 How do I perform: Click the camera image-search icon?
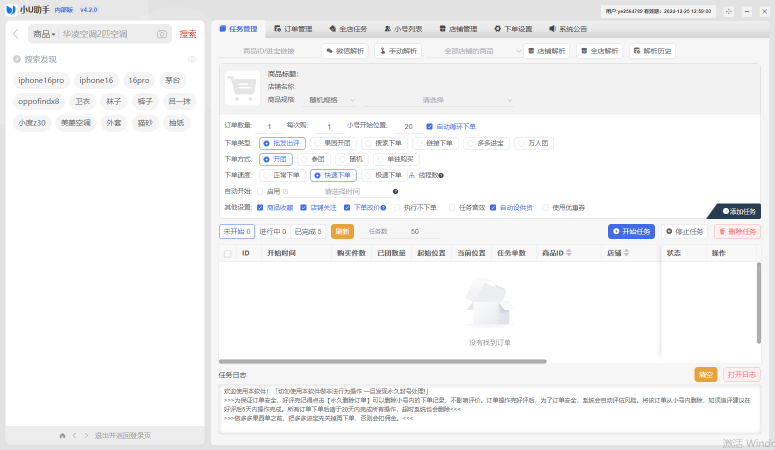(x=162, y=34)
